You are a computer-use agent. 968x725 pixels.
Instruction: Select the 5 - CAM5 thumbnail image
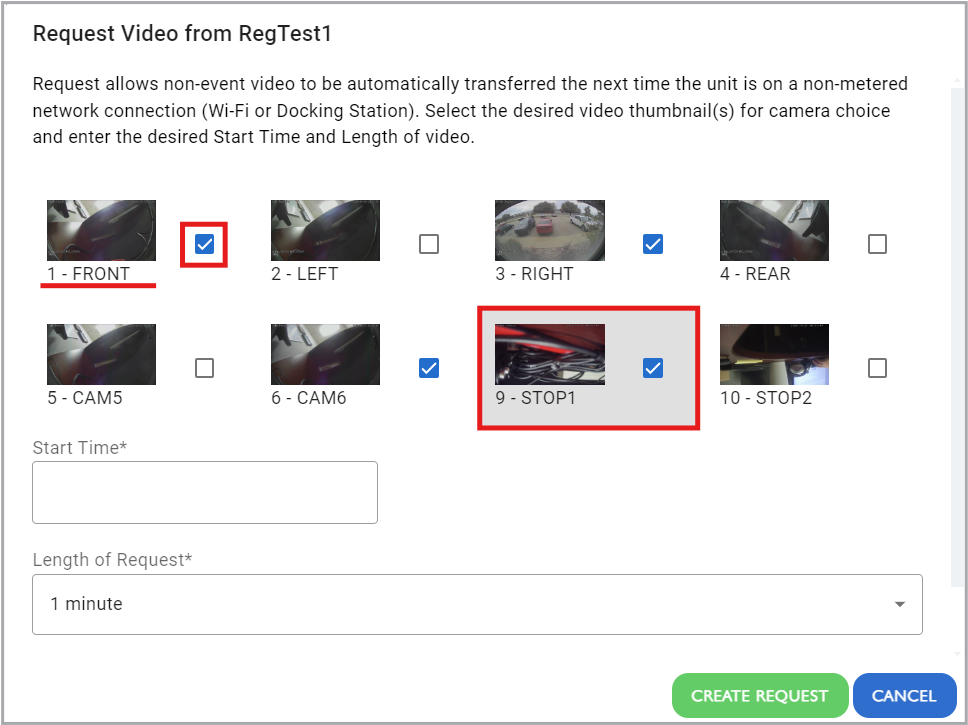[x=101, y=354]
